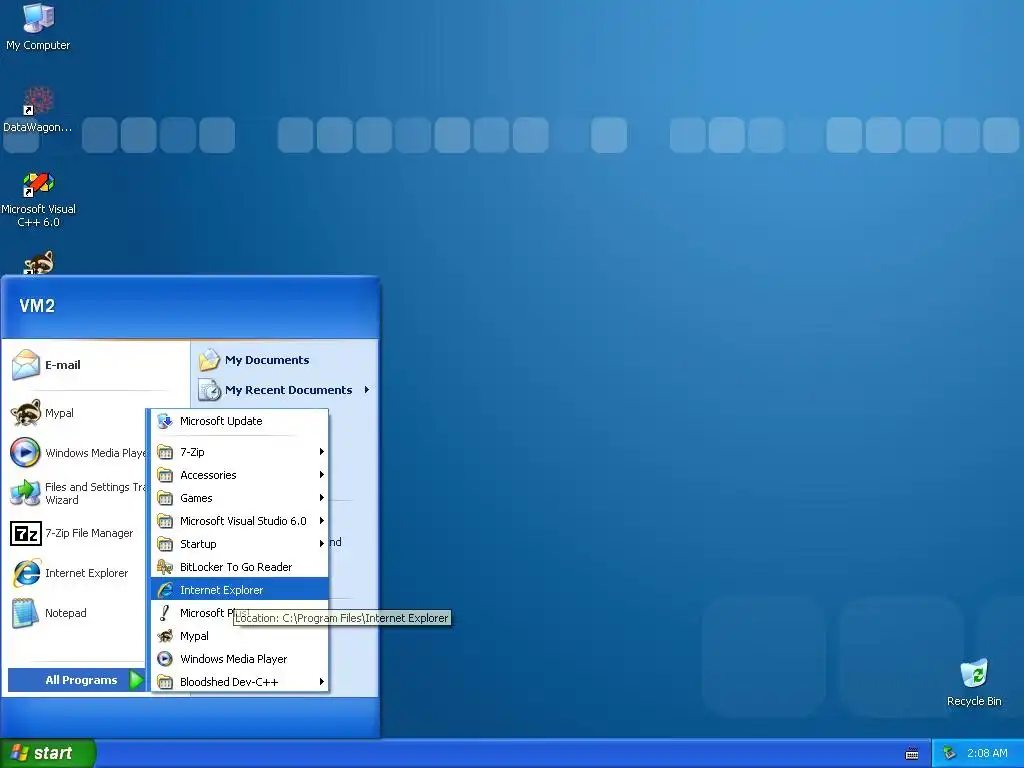Viewport: 1024px width, 768px height.
Task: Click the Notepad icon in Start menu
Action: [25, 613]
